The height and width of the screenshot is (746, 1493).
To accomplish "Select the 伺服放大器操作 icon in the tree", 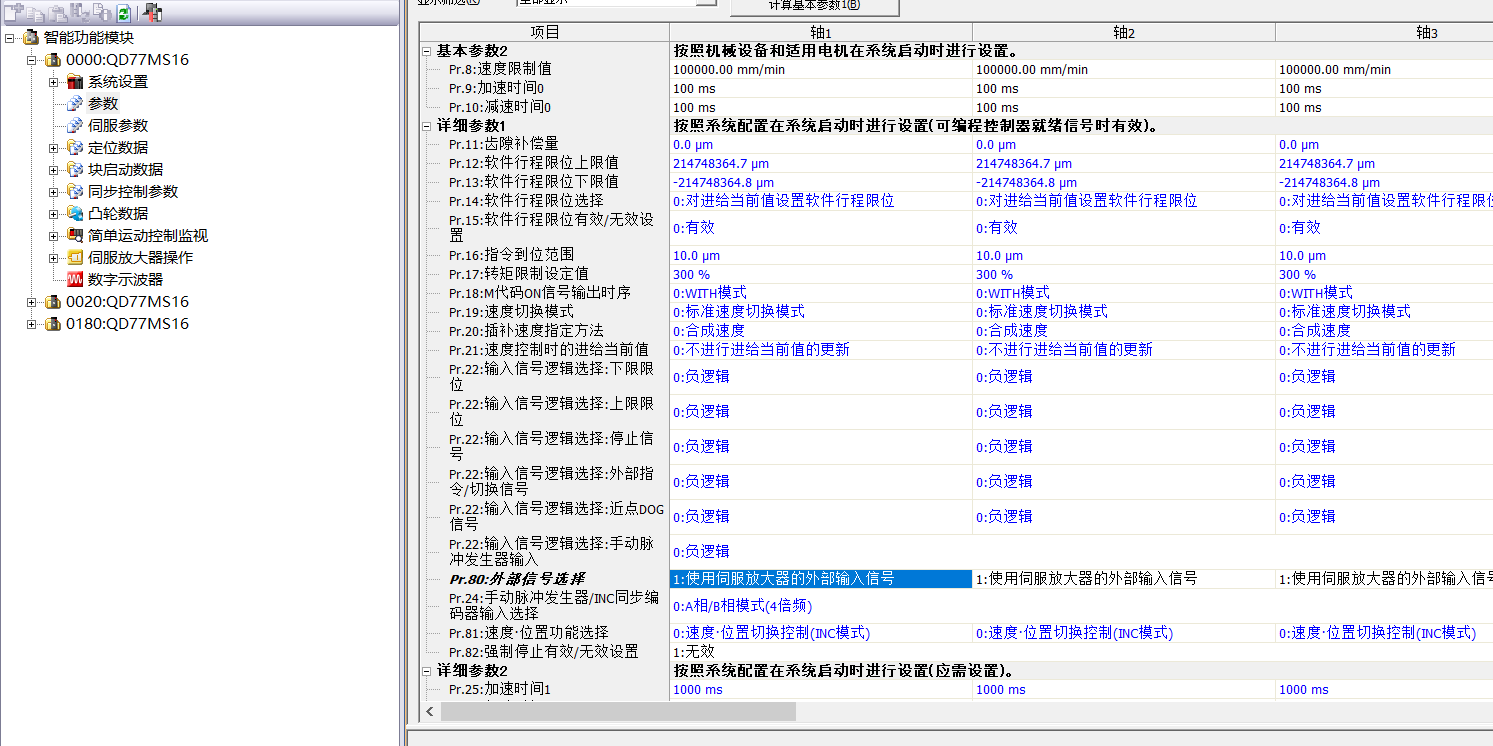I will pos(75,258).
